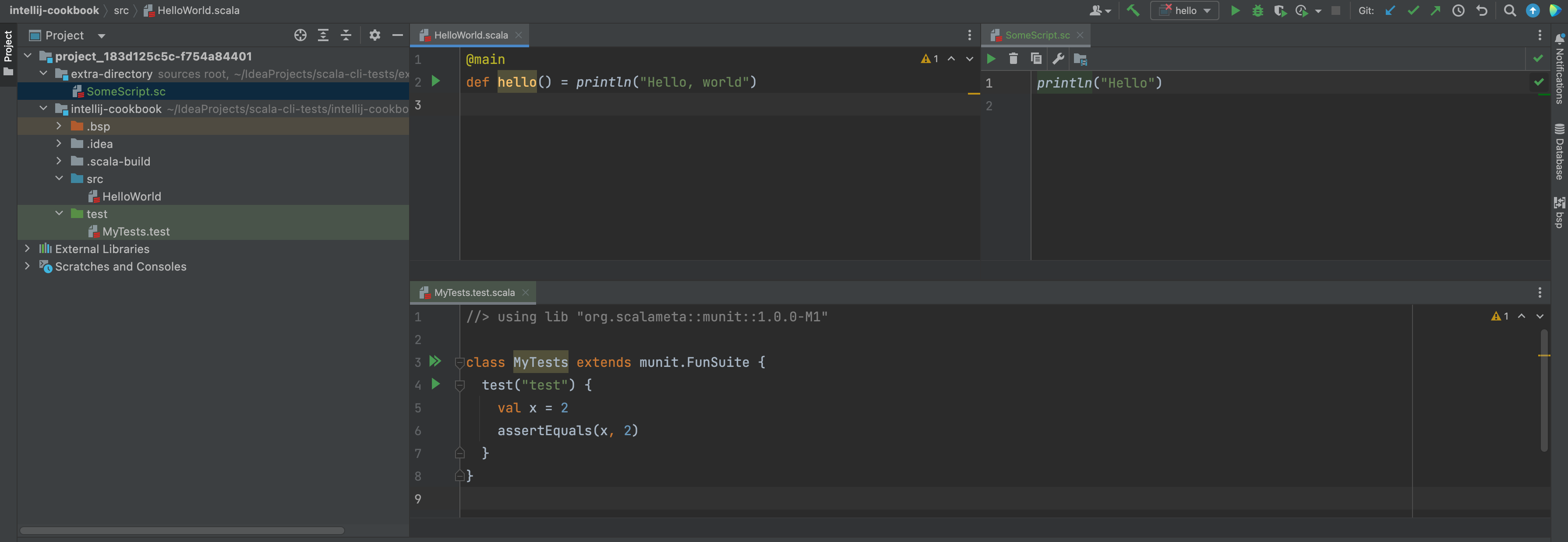Viewport: 1568px width, 542px height.
Task: Collapse all in Project tool window
Action: (x=346, y=35)
